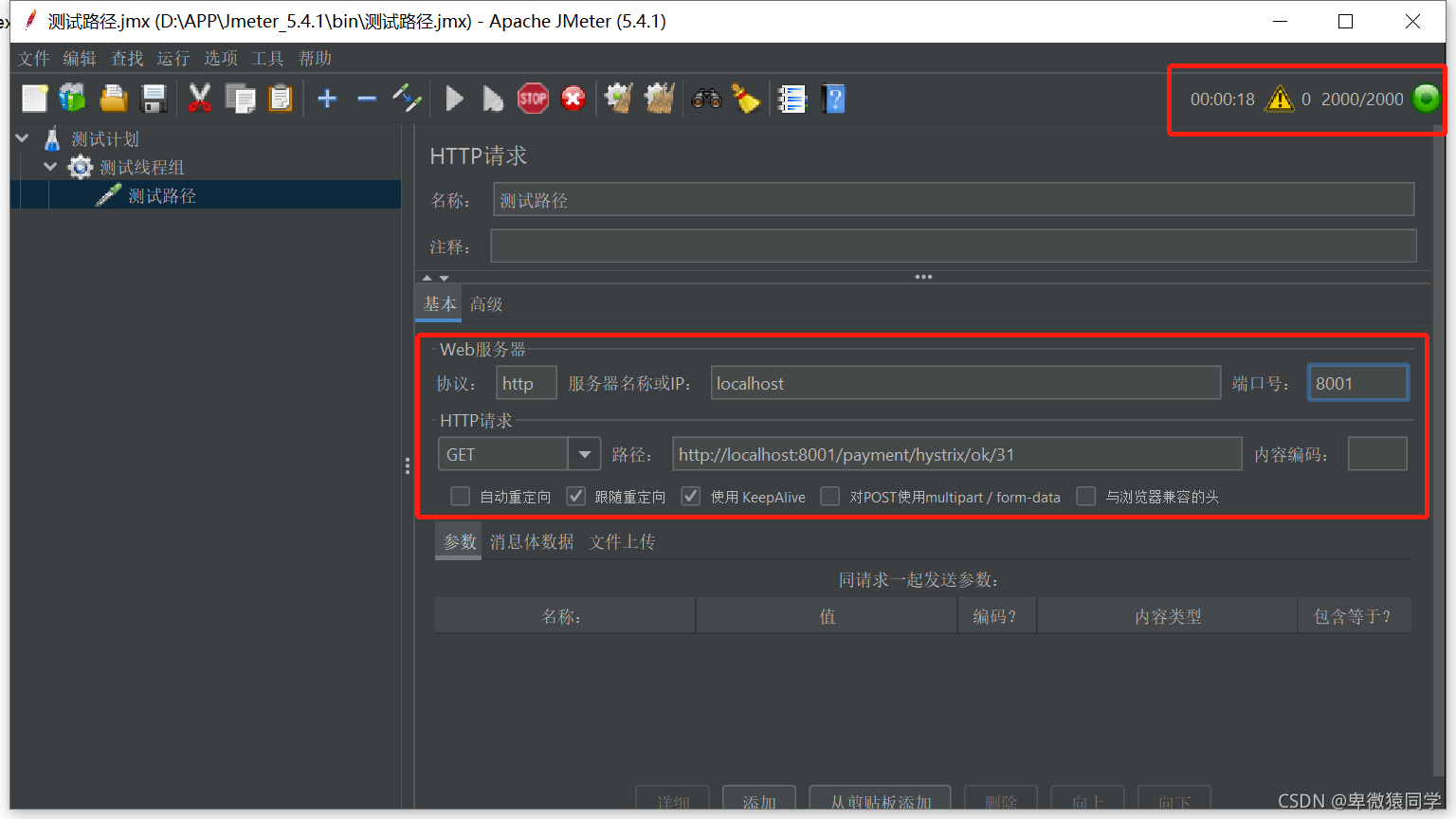The height and width of the screenshot is (819, 1456).
Task: Search the tree with the binoculars icon
Action: coord(706,99)
